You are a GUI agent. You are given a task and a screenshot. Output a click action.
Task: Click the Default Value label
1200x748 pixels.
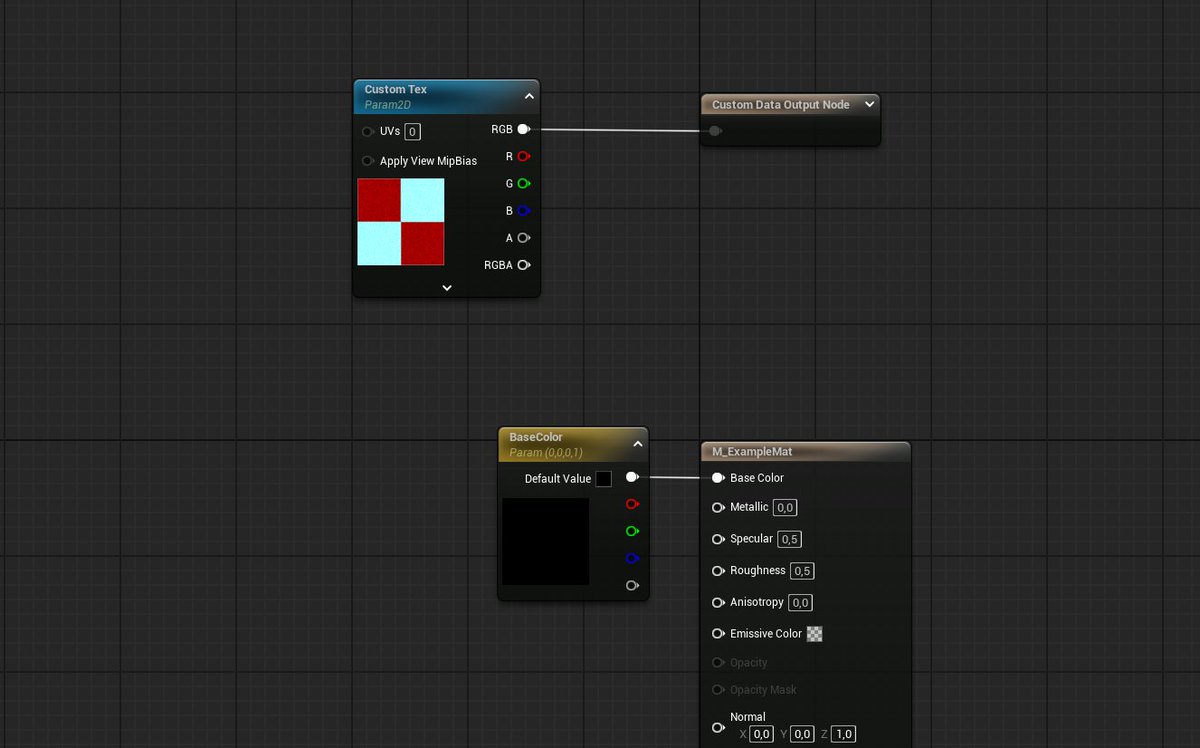558,479
